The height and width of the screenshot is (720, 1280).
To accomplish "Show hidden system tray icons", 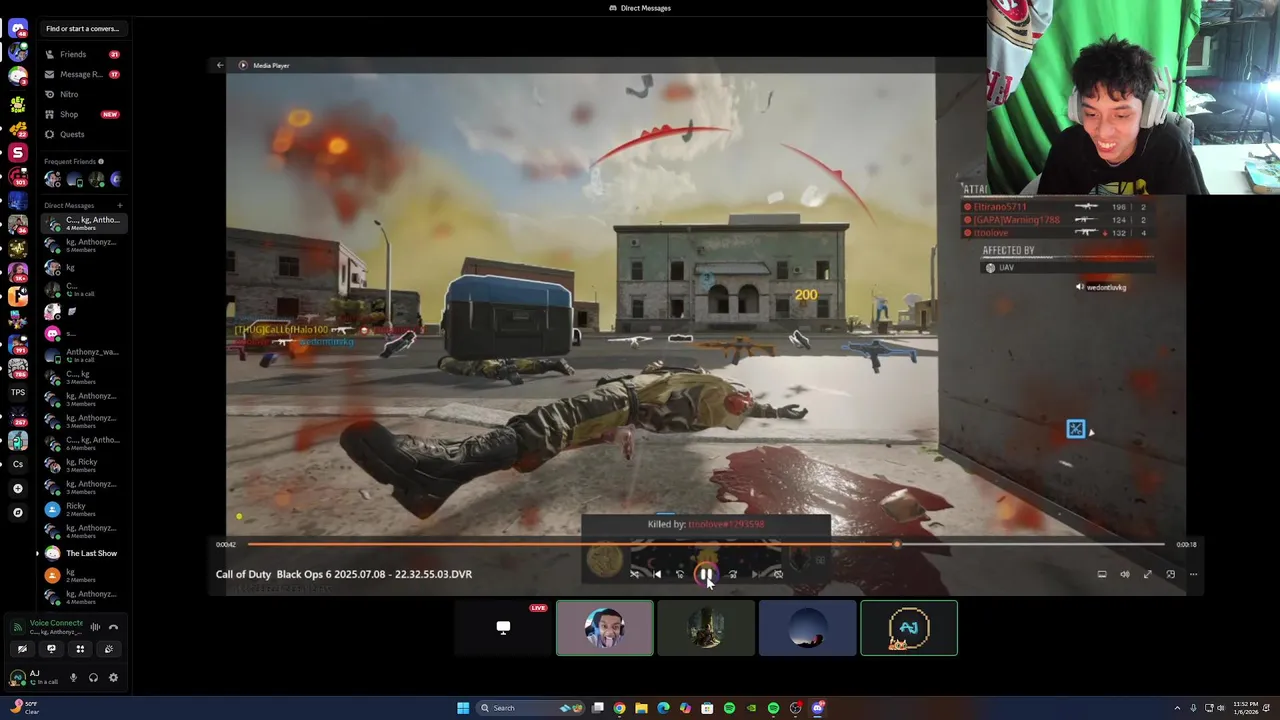I will pyautogui.click(x=1177, y=708).
